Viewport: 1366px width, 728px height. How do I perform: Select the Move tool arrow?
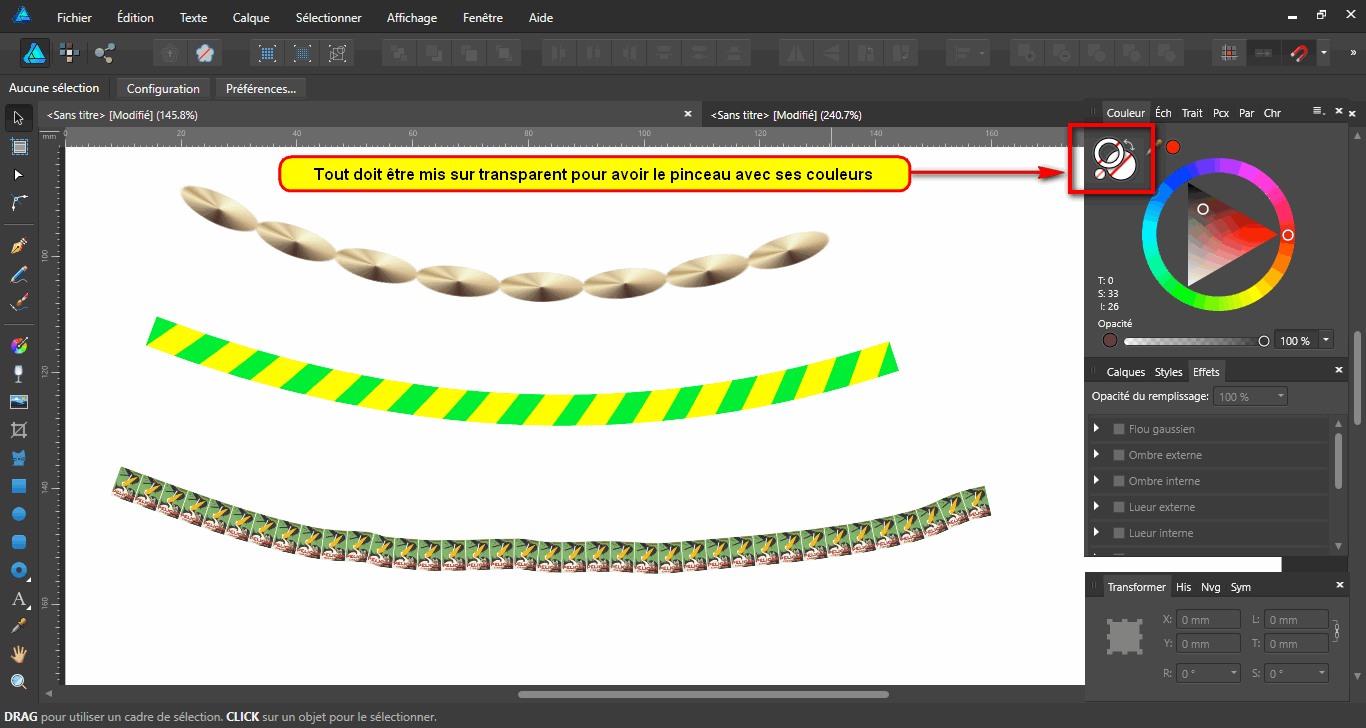coord(18,118)
